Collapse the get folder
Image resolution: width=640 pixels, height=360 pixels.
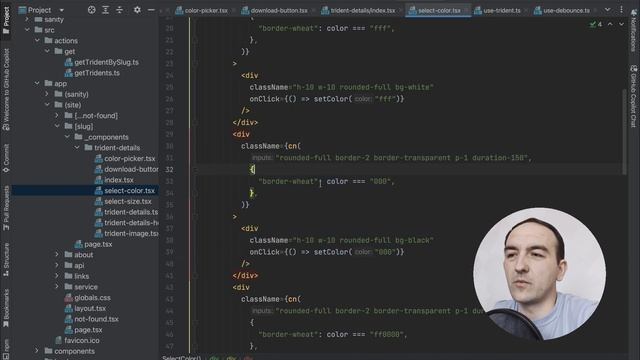coord(47,51)
